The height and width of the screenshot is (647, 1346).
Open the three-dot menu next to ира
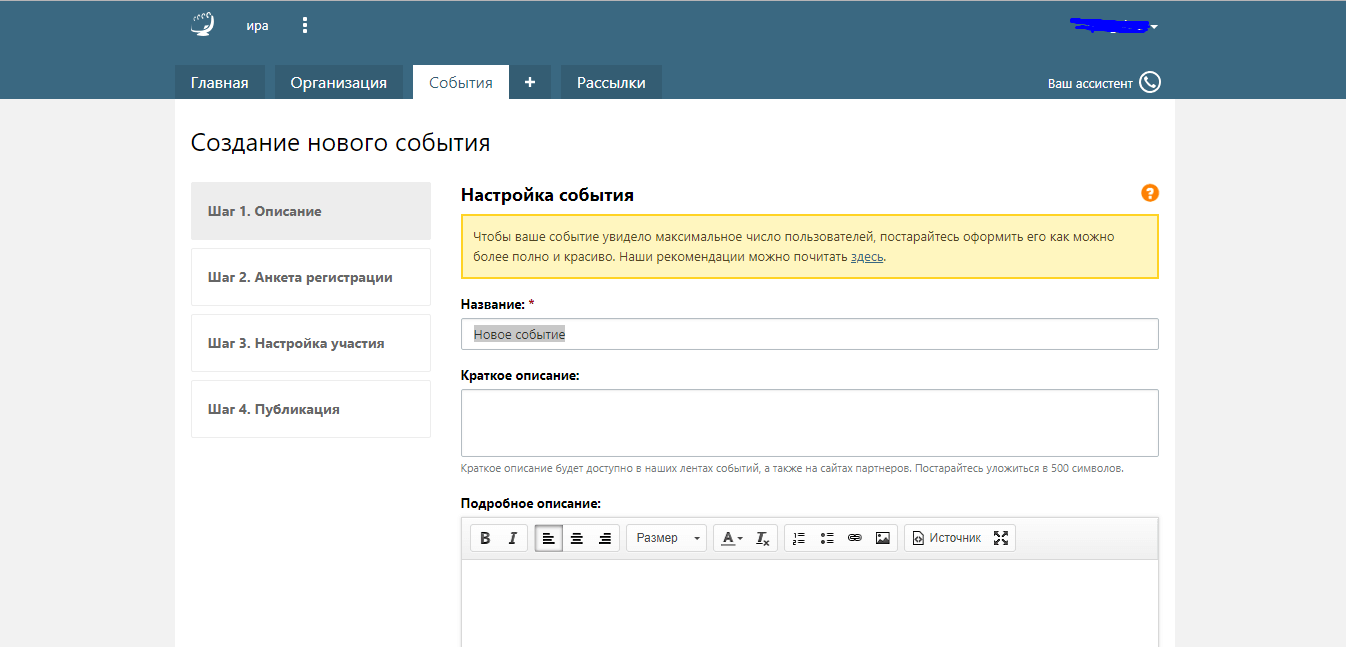[x=305, y=26]
